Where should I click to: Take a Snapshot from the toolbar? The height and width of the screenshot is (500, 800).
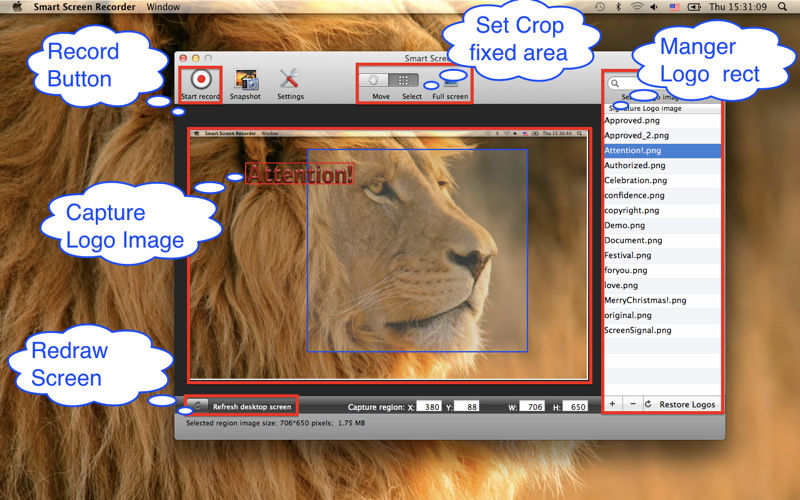246,79
